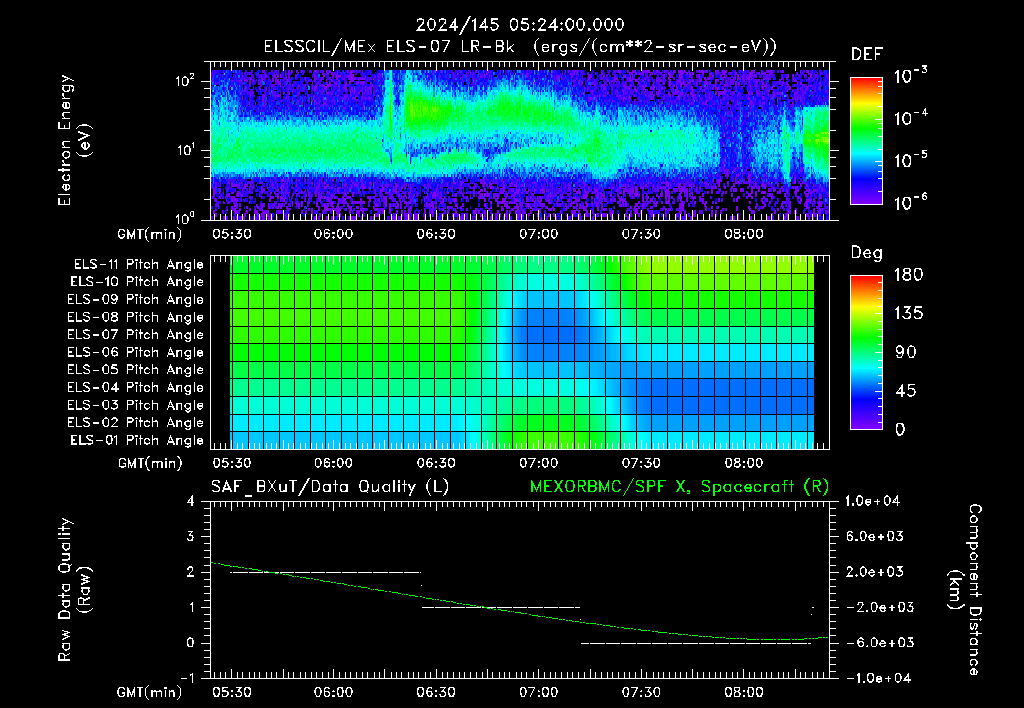The width and height of the screenshot is (1024, 708).
Task: Select the ELS-06 Pitch Angle row label
Action: tap(135, 353)
